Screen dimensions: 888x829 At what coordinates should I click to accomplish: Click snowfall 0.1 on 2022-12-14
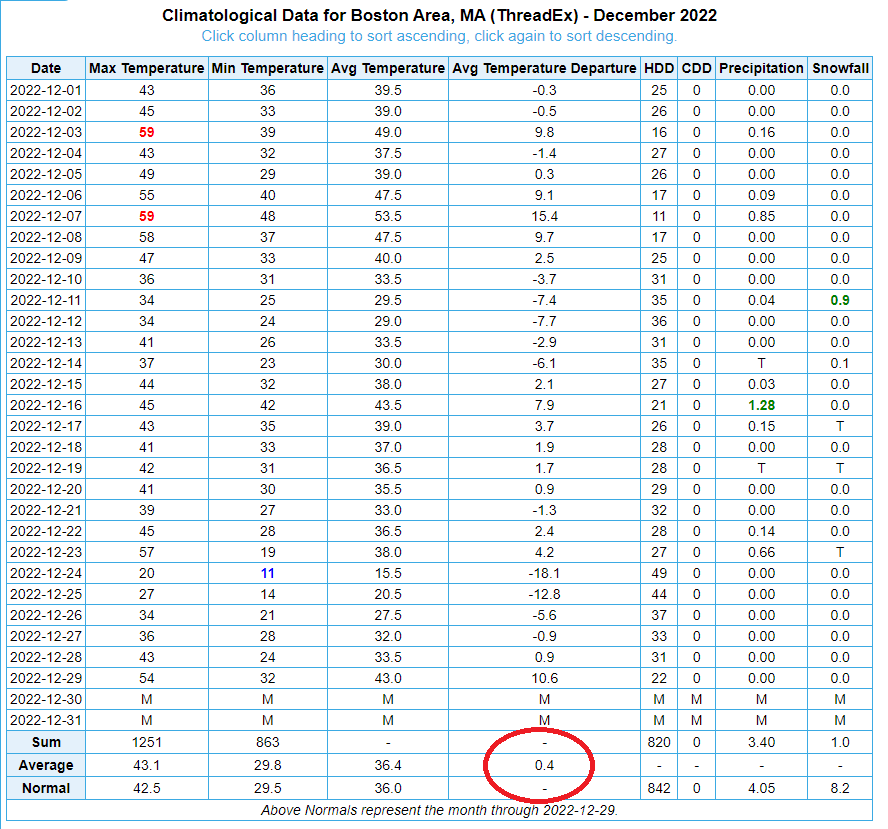click(x=840, y=364)
